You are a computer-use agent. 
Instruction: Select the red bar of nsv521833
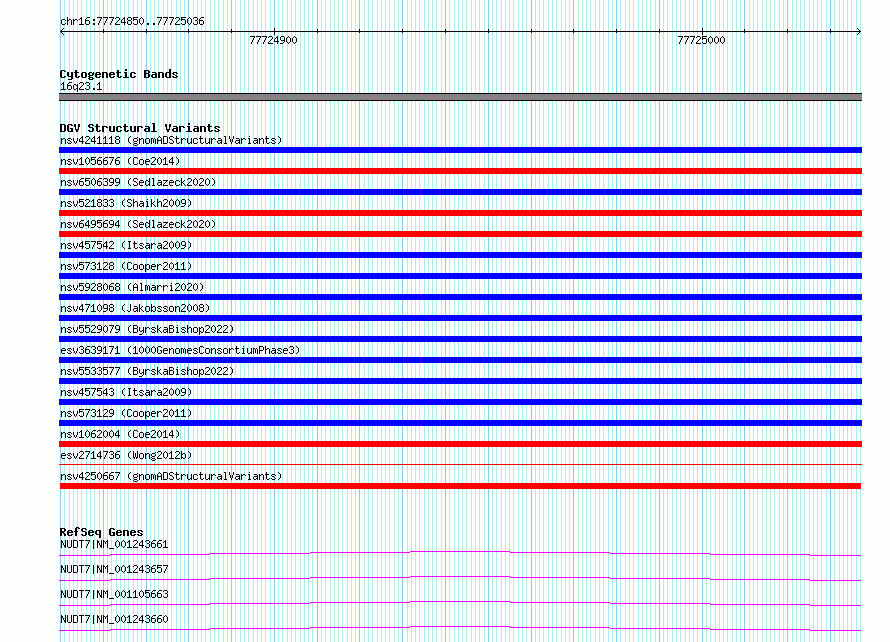tap(460, 213)
